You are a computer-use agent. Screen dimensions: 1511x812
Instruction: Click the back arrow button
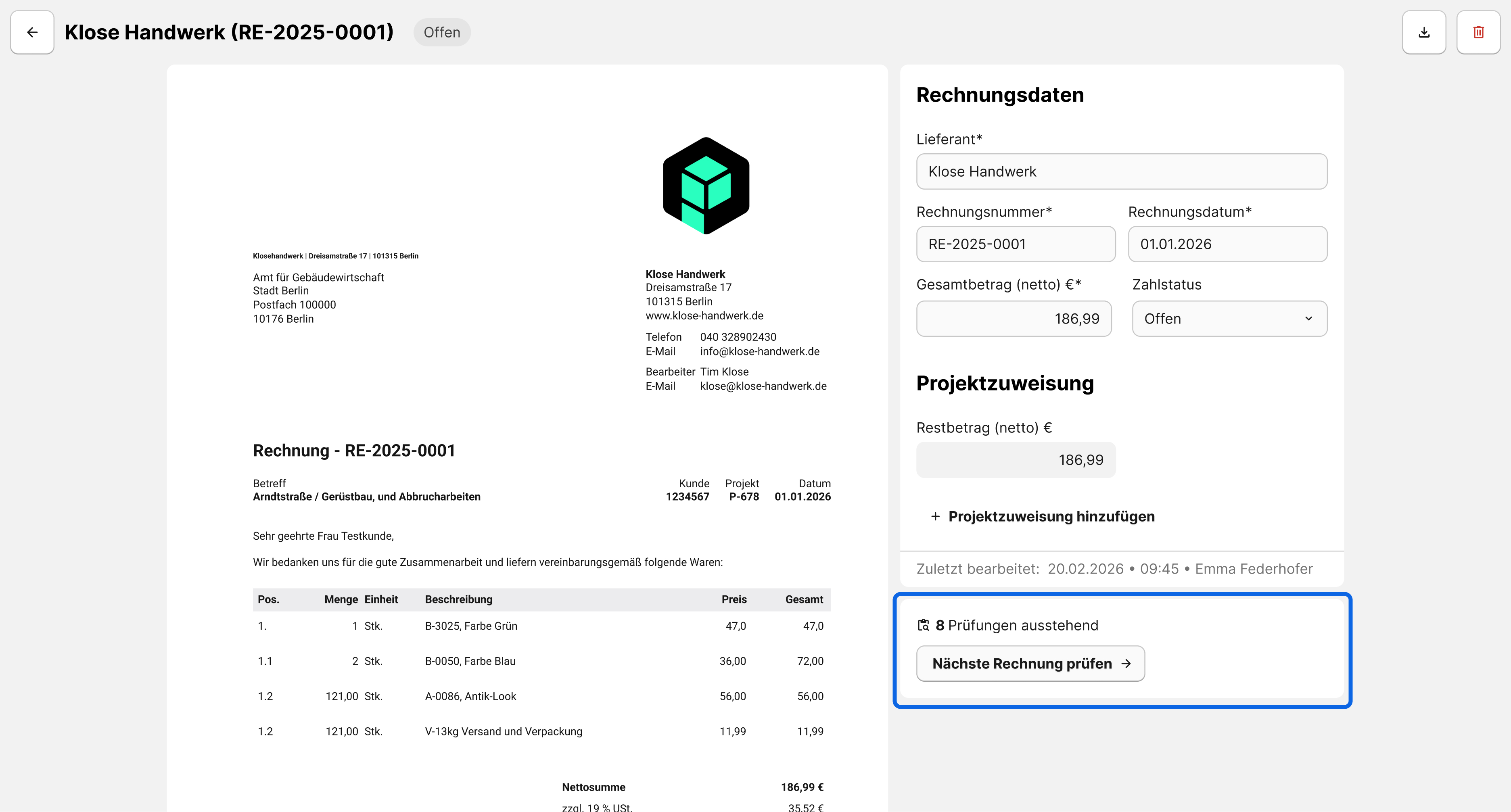tap(32, 32)
